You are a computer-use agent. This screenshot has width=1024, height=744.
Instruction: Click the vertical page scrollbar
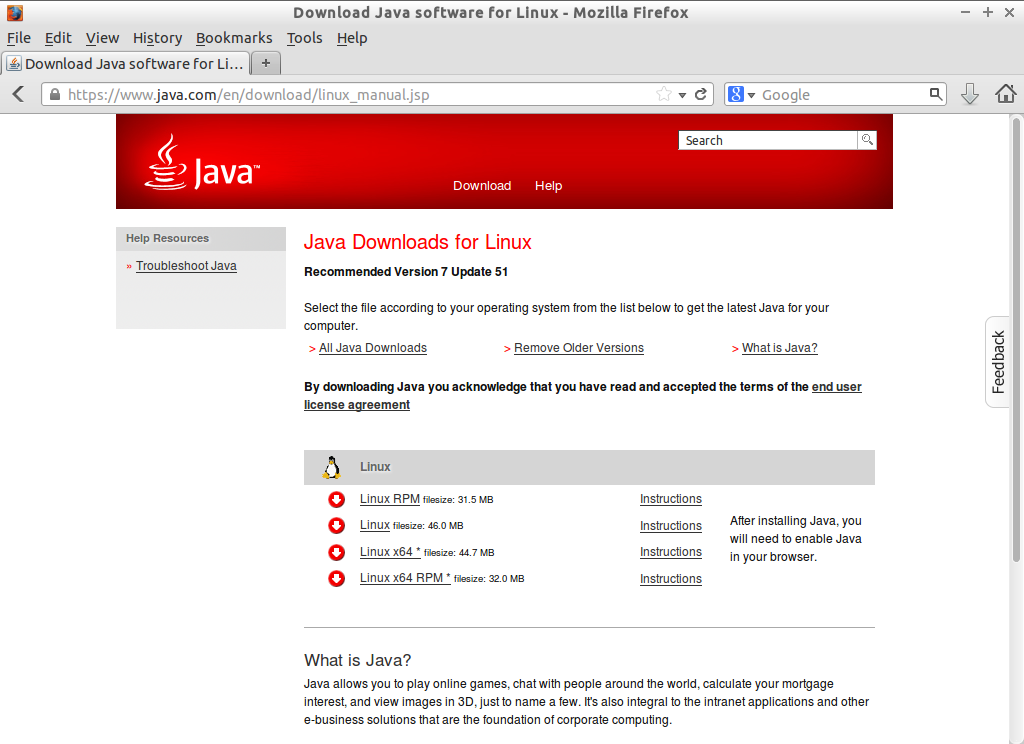(x=1016, y=340)
